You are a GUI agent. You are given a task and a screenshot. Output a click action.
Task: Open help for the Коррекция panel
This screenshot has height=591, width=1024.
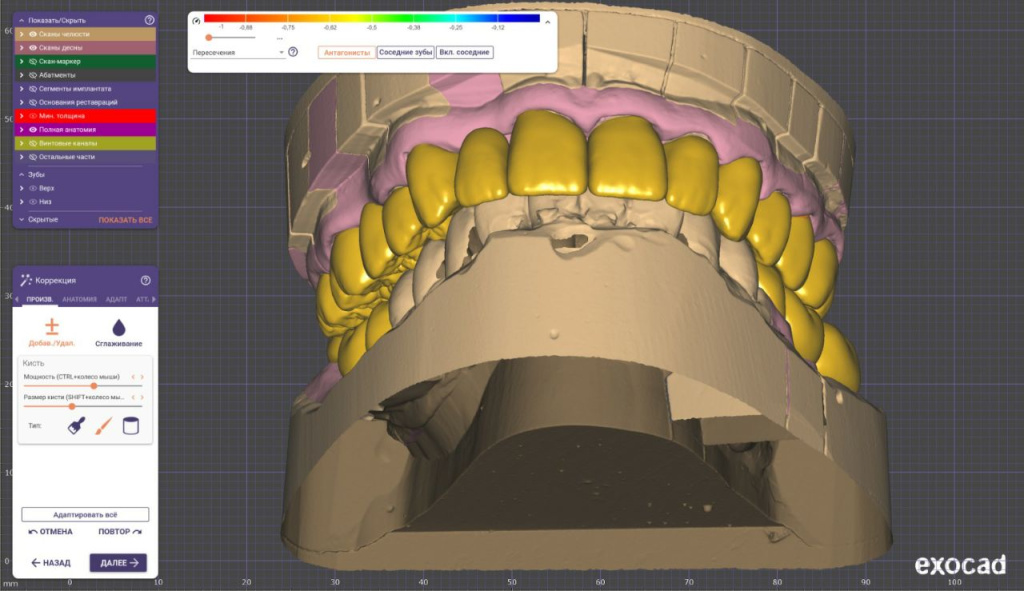146,281
